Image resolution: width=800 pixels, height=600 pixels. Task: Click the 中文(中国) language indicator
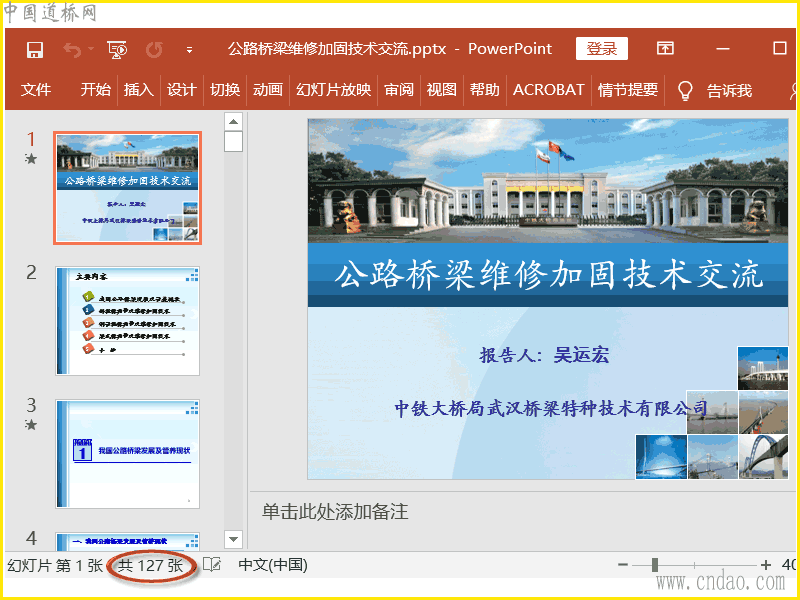point(273,565)
